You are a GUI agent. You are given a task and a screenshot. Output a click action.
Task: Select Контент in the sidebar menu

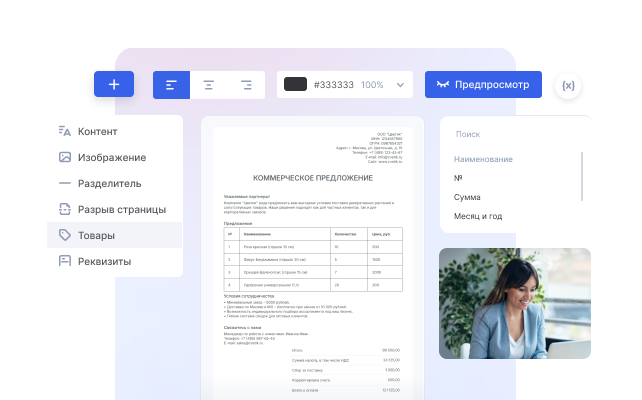[115, 131]
